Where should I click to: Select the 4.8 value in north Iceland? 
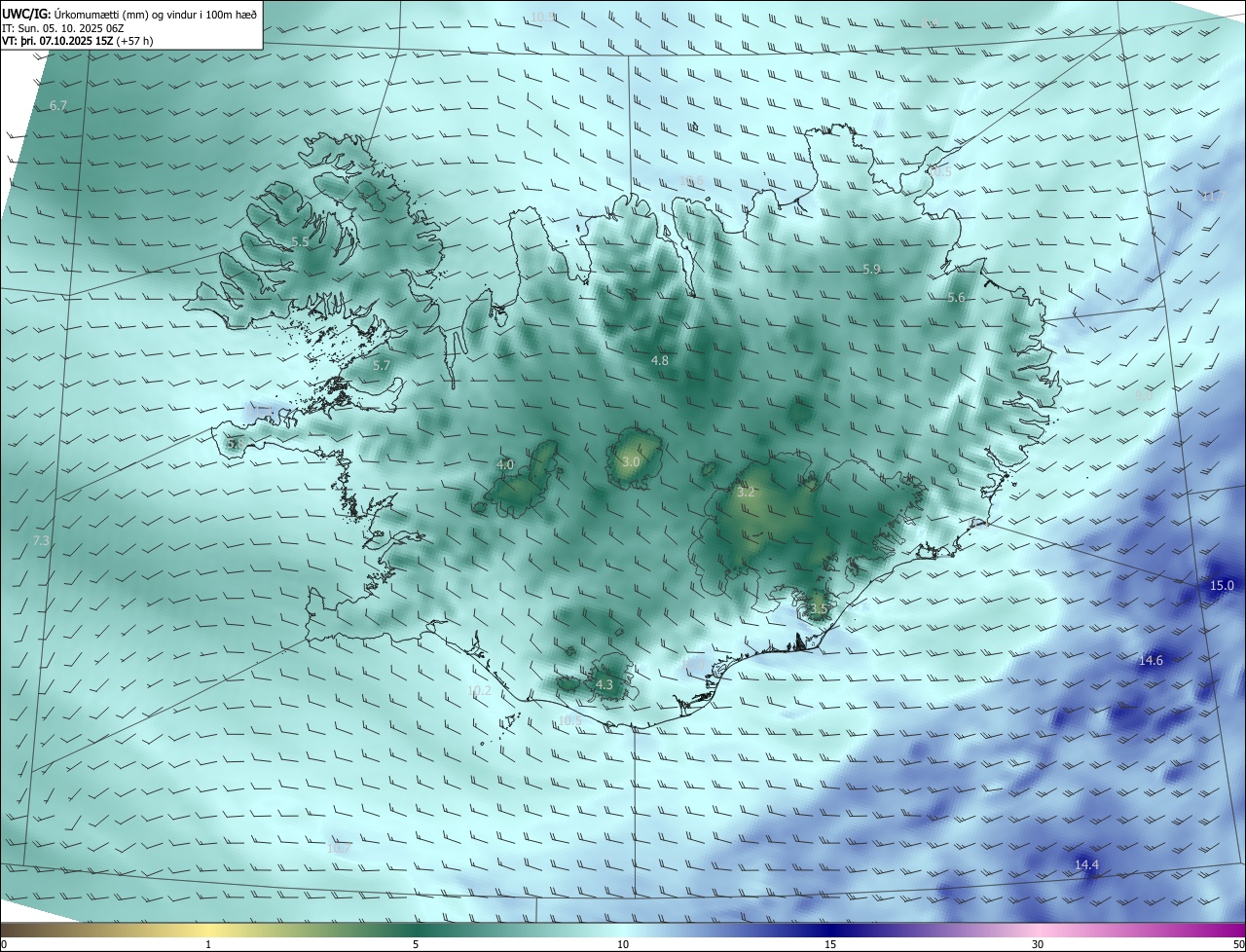tap(660, 360)
